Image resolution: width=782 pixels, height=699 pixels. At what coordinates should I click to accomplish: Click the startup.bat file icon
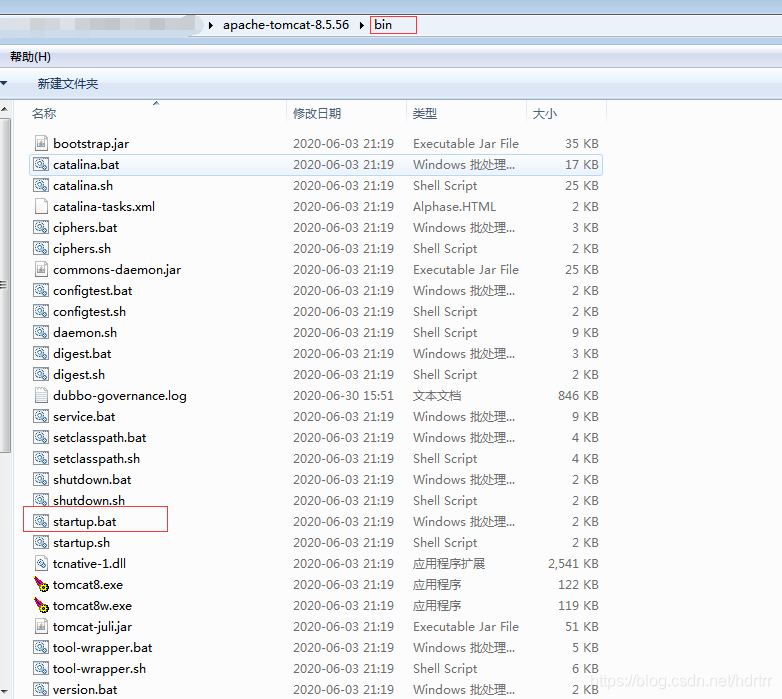[x=41, y=521]
